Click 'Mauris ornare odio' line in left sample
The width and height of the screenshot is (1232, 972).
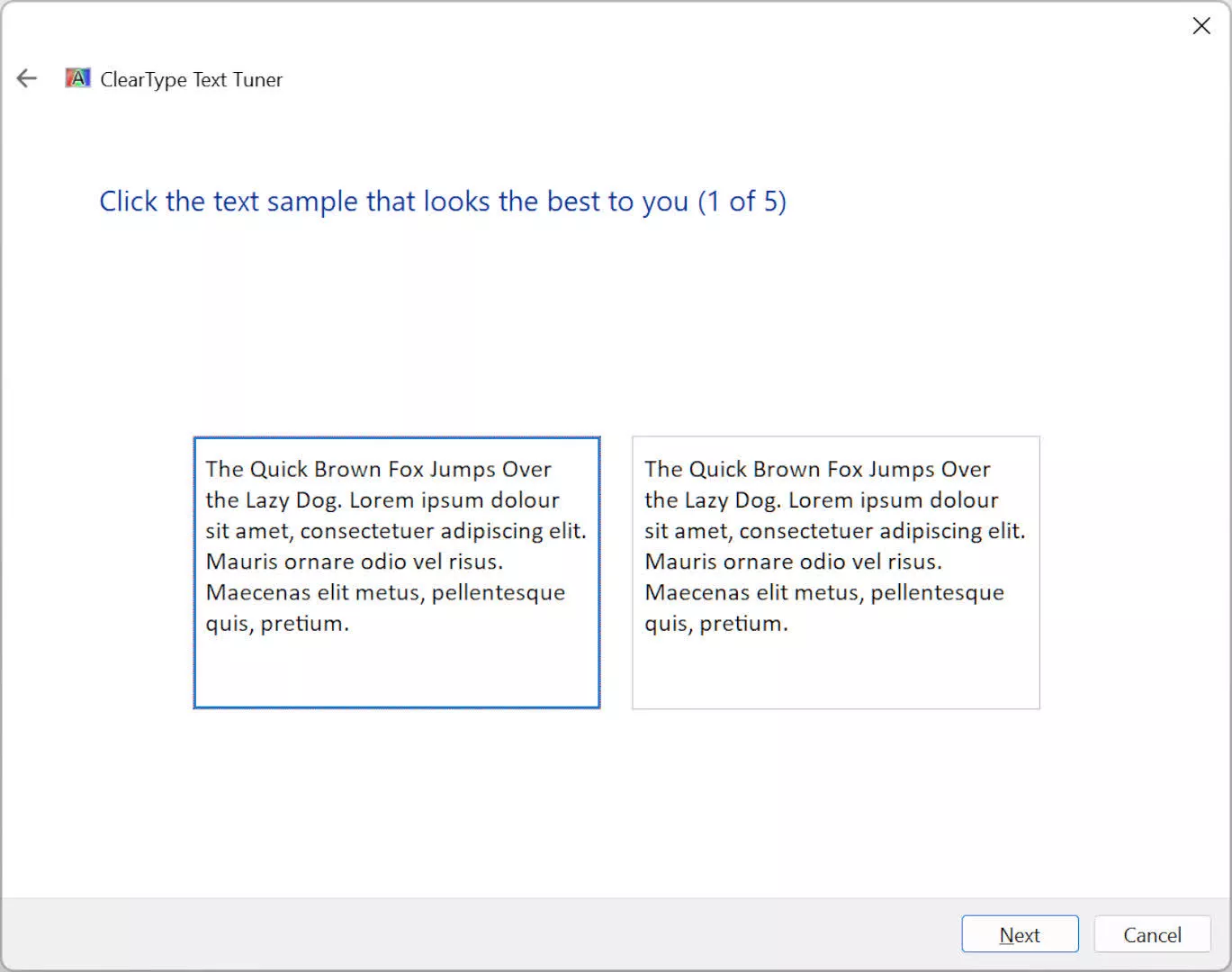click(354, 562)
